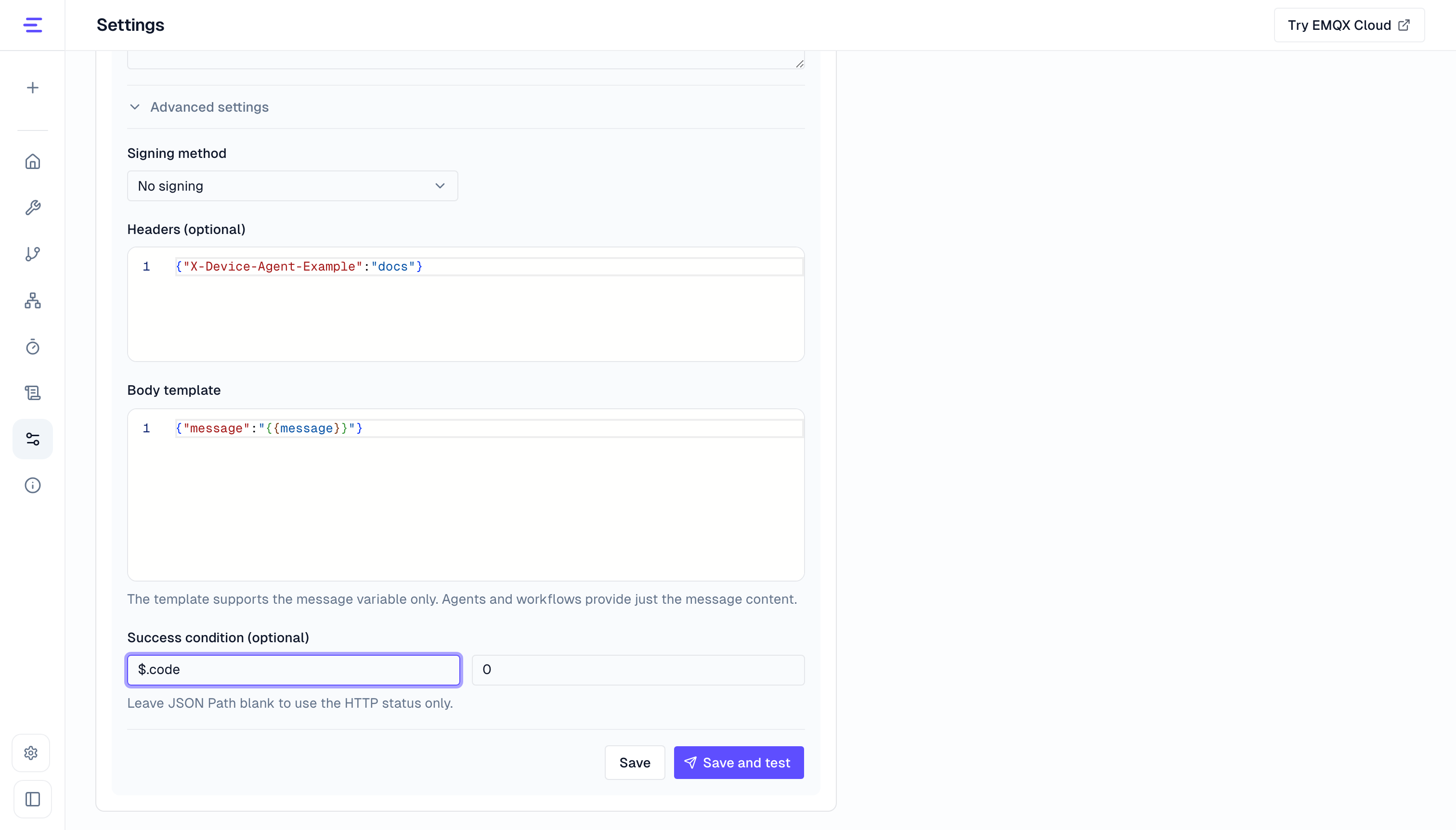
Task: Click the Settings page title
Action: tap(130, 25)
